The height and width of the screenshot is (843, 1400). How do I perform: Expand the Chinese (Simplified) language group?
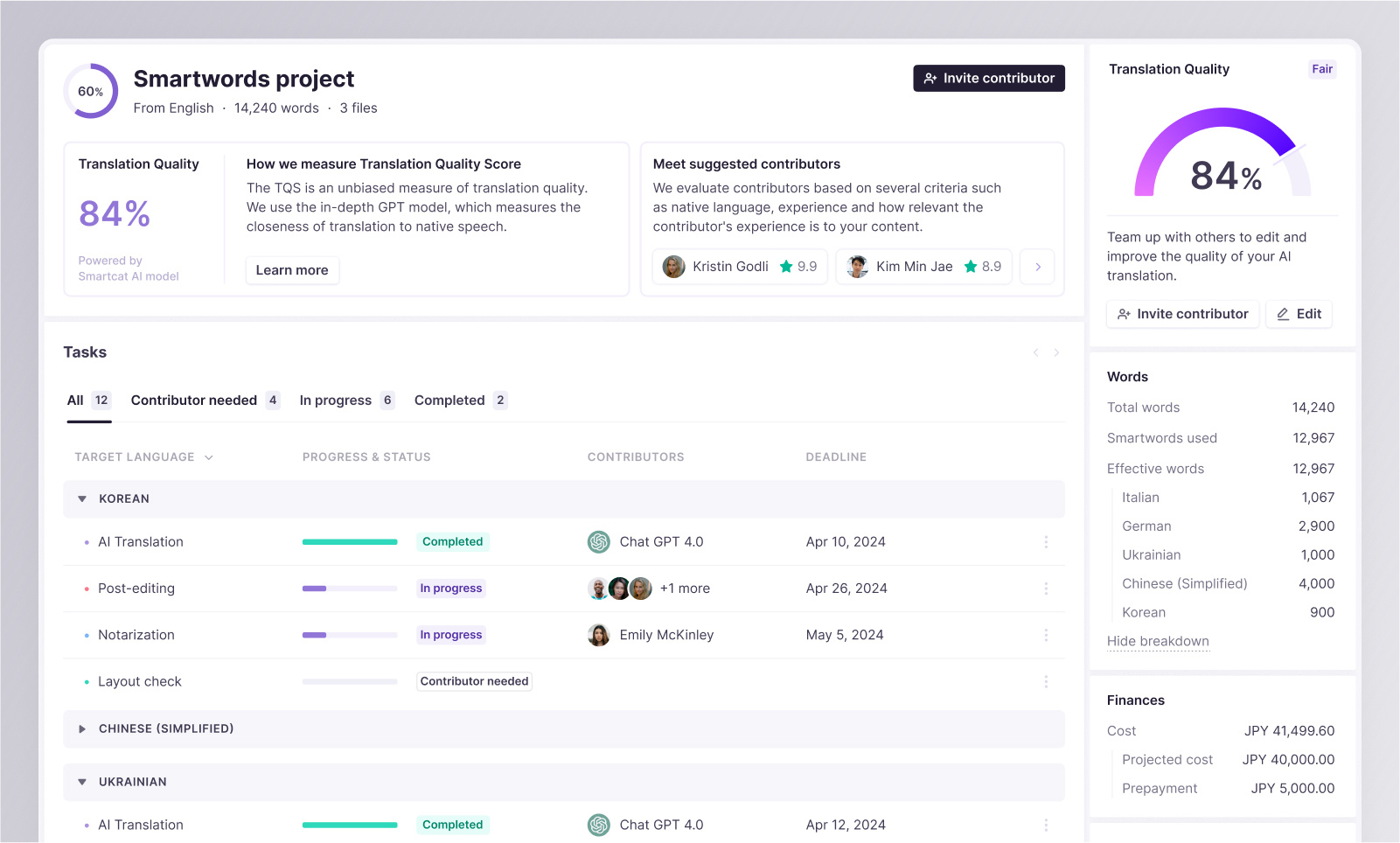pos(82,728)
